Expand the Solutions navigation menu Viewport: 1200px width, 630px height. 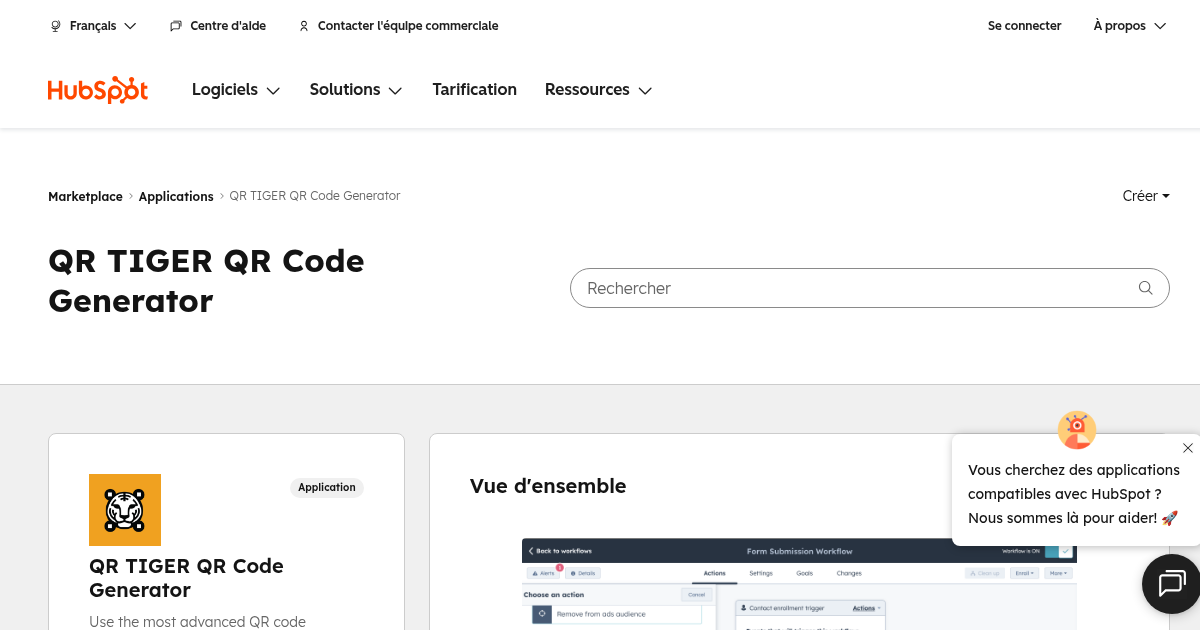point(356,90)
